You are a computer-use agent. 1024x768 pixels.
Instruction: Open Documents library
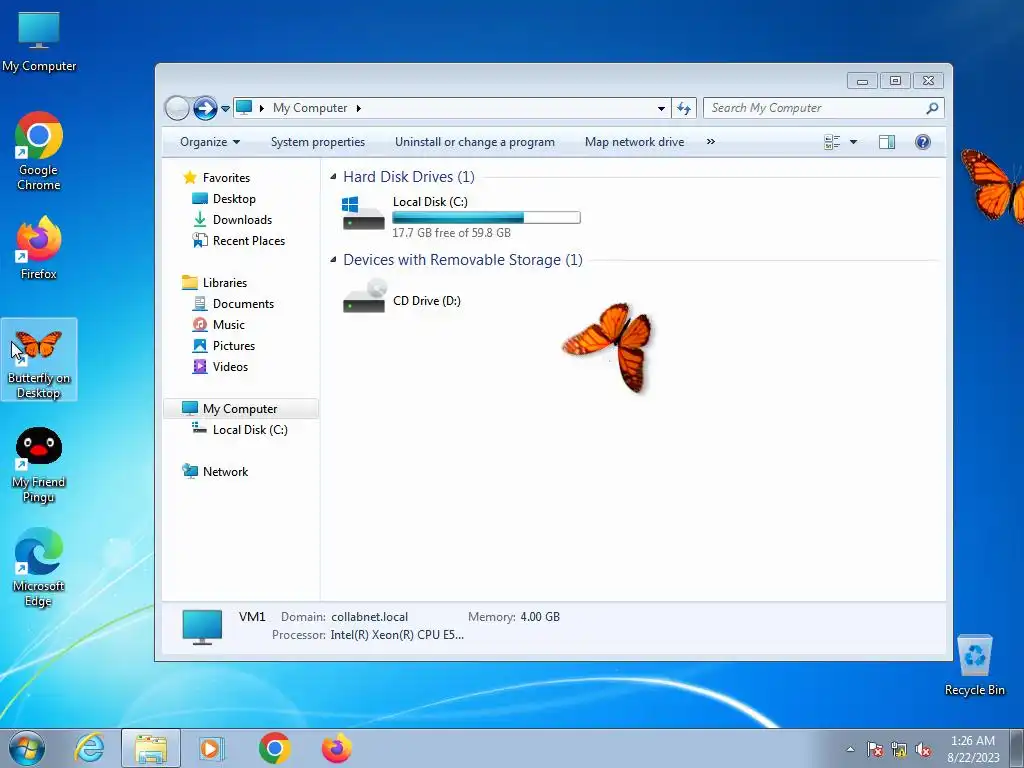[x=243, y=304]
